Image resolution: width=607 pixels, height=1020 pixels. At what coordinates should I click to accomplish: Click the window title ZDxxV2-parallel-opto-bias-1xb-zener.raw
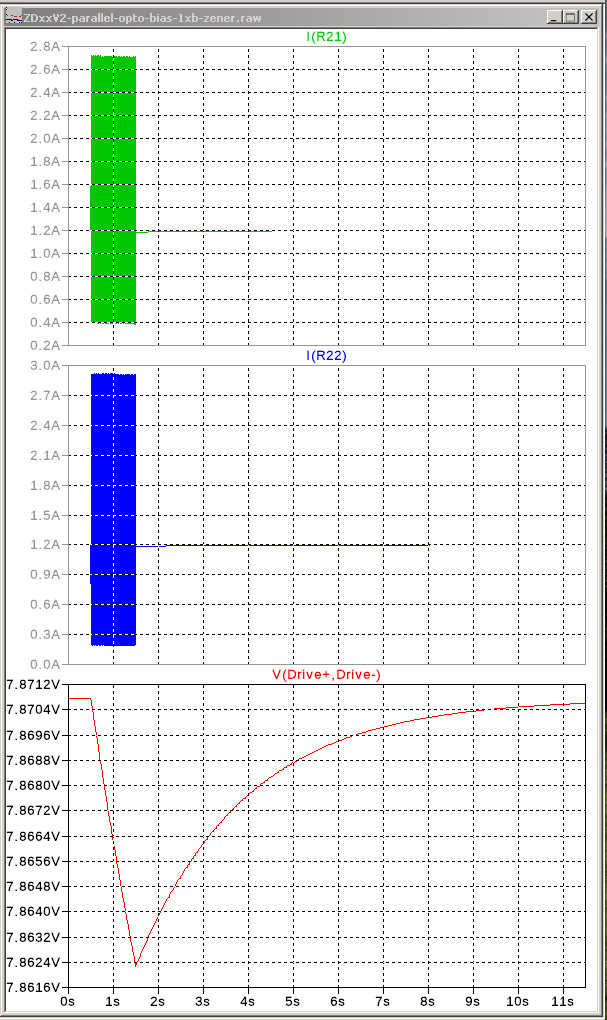(x=142, y=18)
